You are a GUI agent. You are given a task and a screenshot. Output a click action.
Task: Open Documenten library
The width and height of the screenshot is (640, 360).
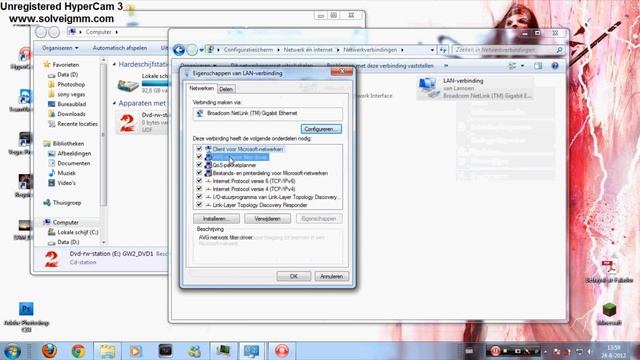click(x=74, y=163)
